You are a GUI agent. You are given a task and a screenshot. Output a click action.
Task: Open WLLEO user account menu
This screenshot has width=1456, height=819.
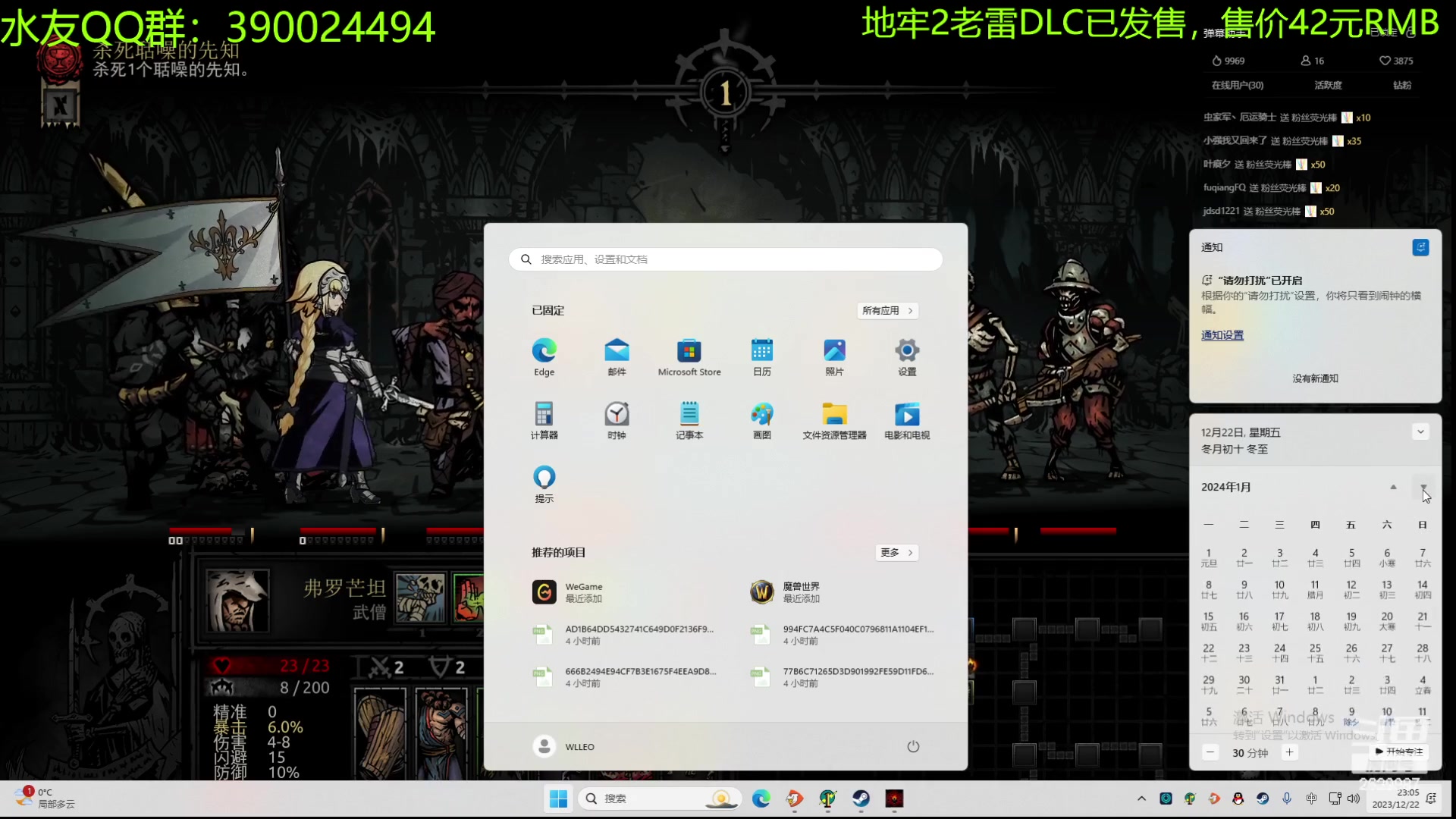(x=563, y=747)
